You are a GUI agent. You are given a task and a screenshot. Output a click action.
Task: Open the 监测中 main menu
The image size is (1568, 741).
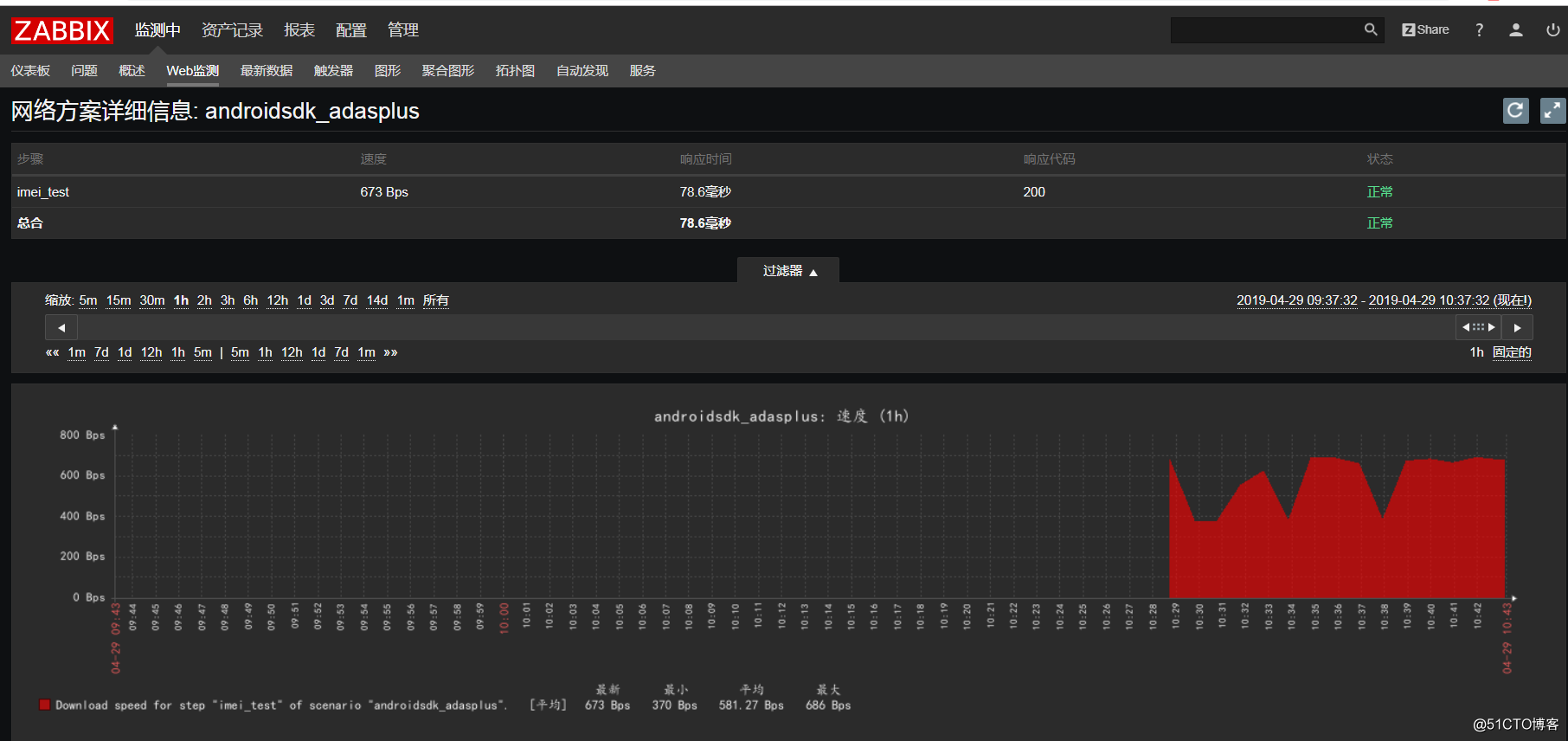157,30
